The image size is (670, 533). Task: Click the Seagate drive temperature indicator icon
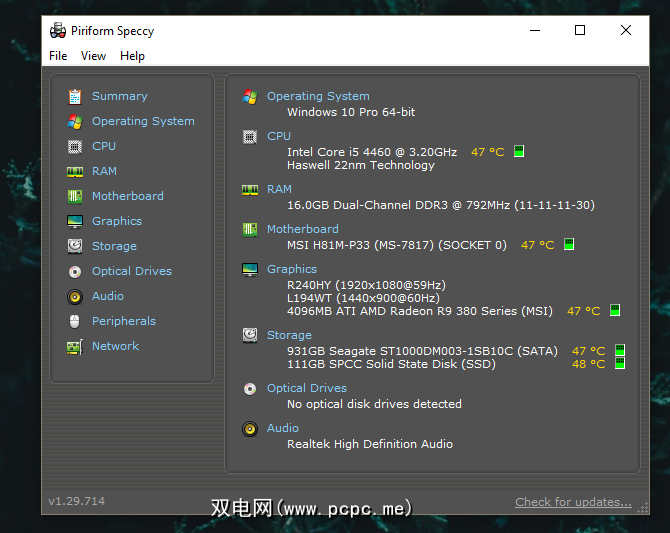coord(620,350)
